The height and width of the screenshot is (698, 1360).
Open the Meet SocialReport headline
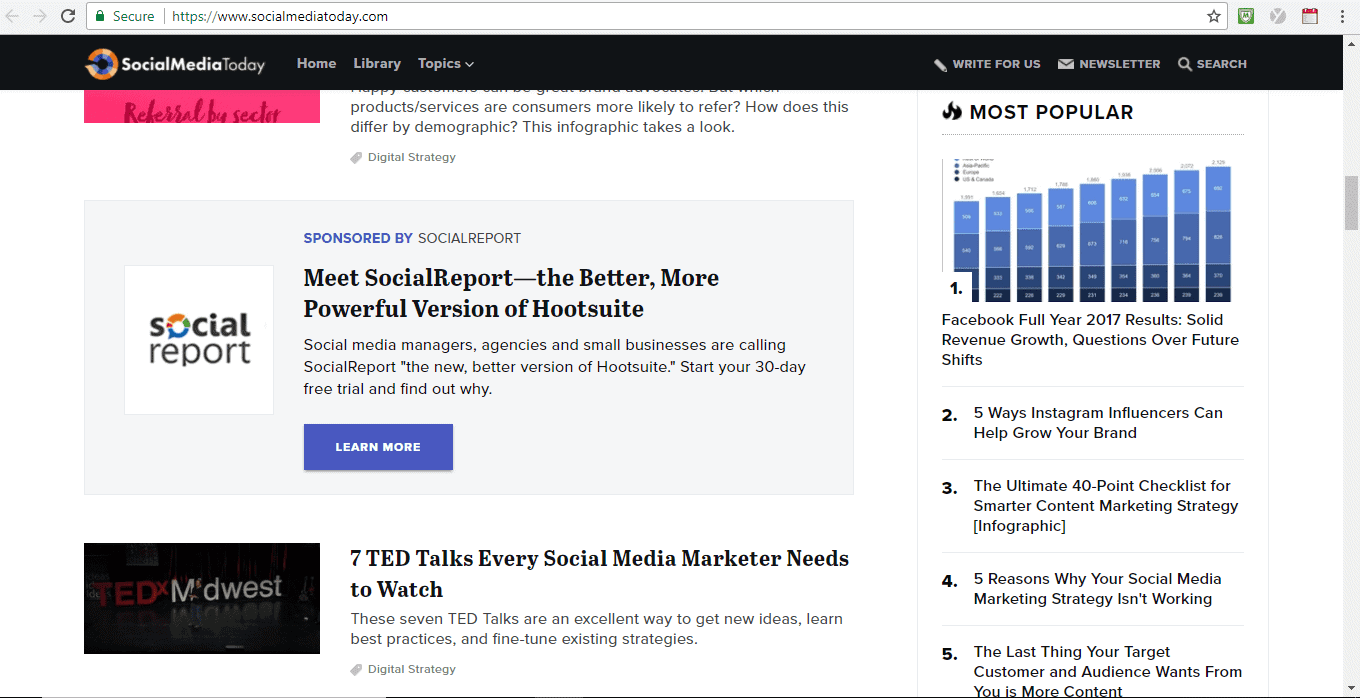[x=511, y=293]
